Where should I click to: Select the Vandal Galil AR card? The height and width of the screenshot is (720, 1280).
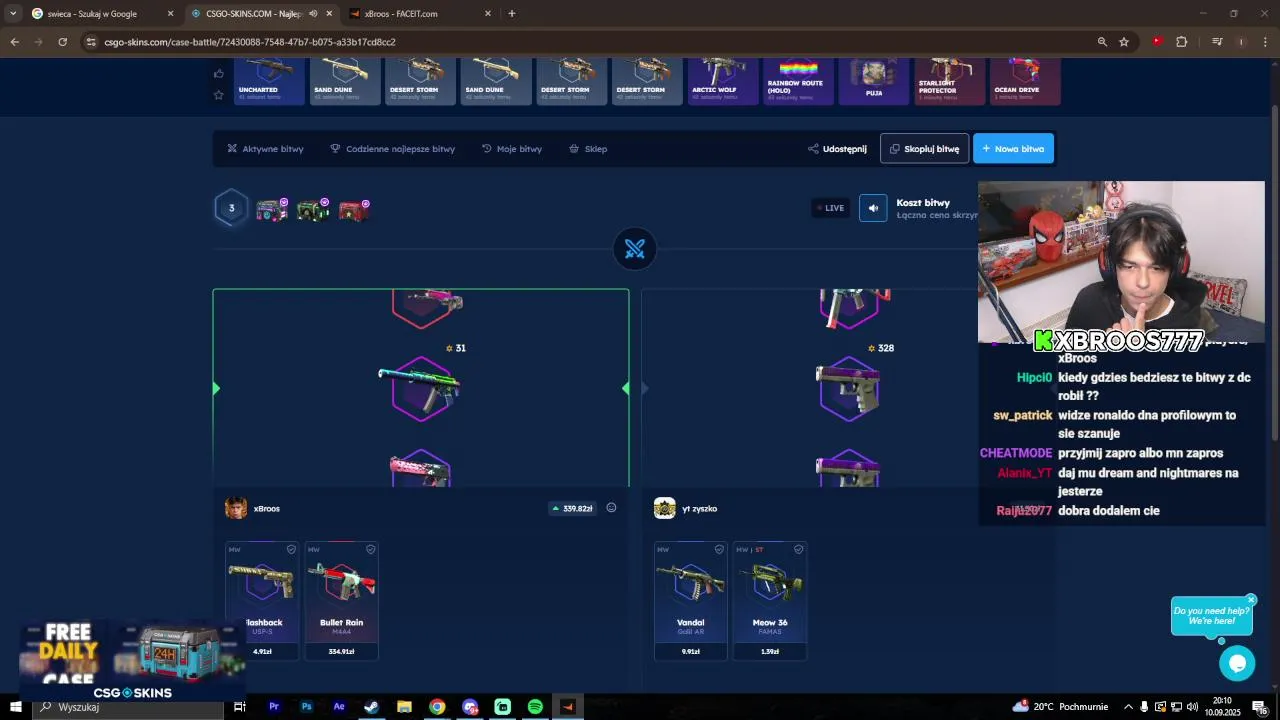(691, 601)
